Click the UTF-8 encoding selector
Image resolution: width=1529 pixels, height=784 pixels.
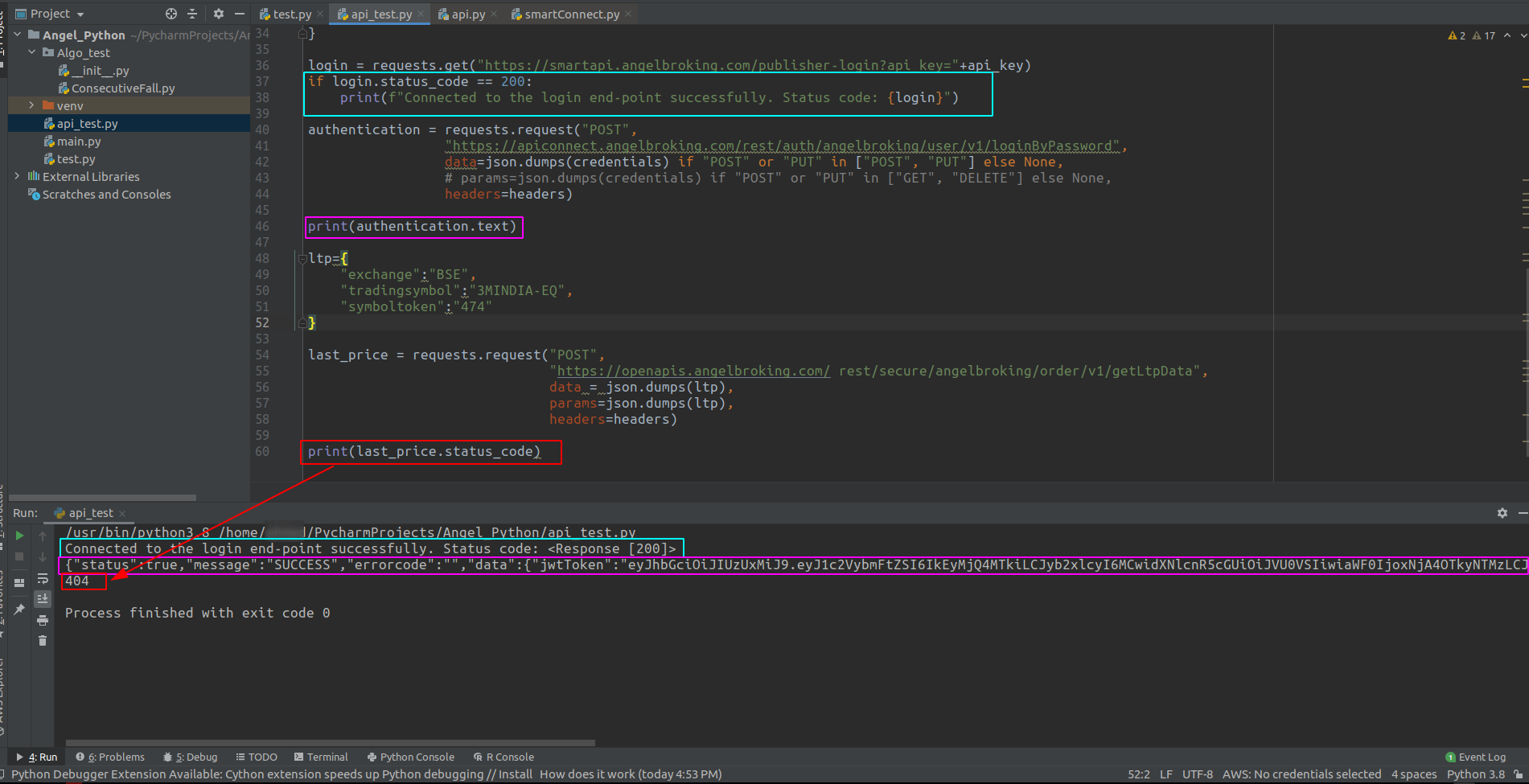[1198, 774]
